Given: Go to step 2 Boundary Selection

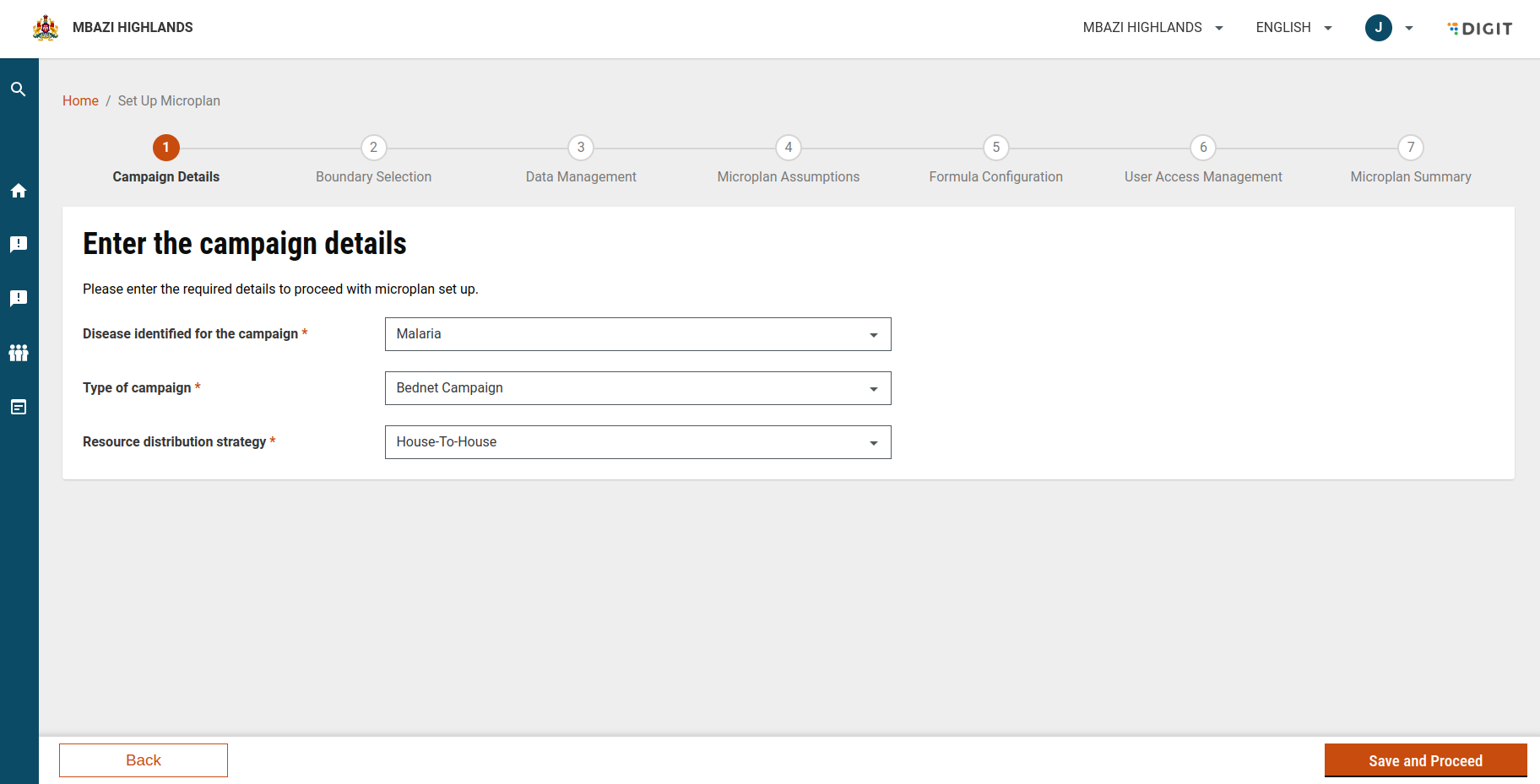Looking at the screenshot, I should [373, 148].
